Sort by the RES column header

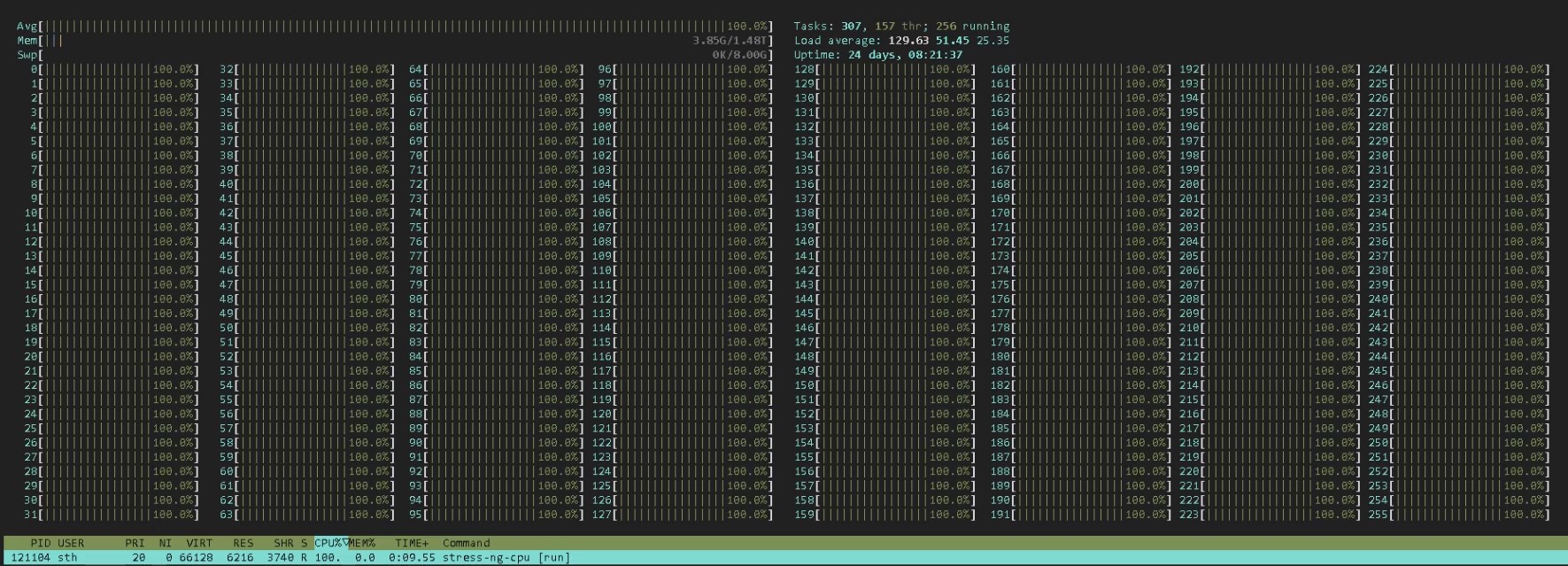coord(243,543)
